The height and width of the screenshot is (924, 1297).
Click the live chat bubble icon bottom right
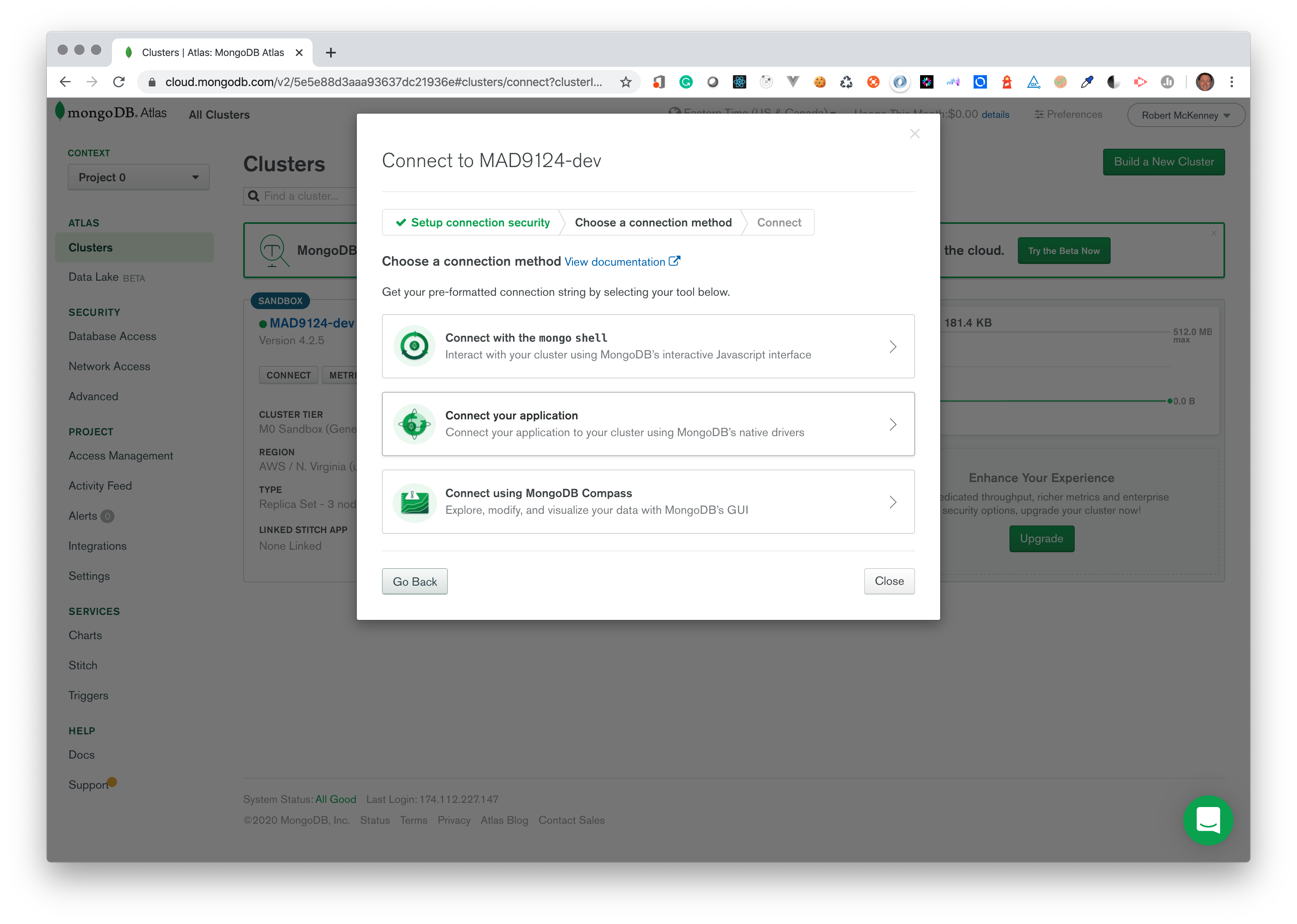(x=1208, y=820)
